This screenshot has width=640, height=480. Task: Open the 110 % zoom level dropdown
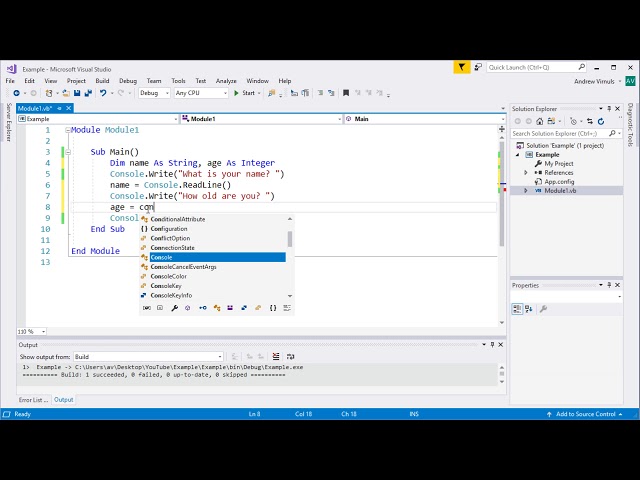[x=31, y=331]
